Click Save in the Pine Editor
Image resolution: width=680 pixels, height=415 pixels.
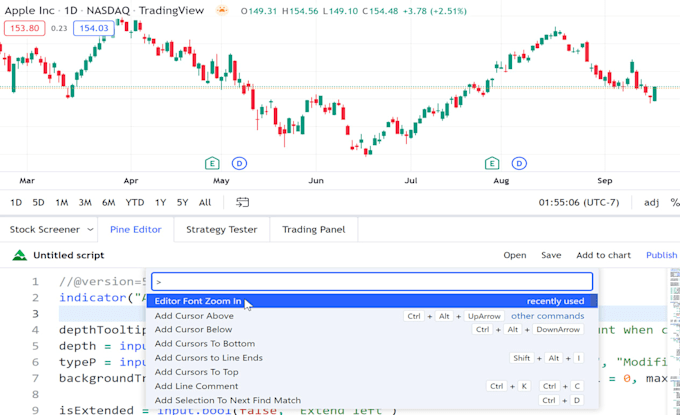tap(551, 255)
